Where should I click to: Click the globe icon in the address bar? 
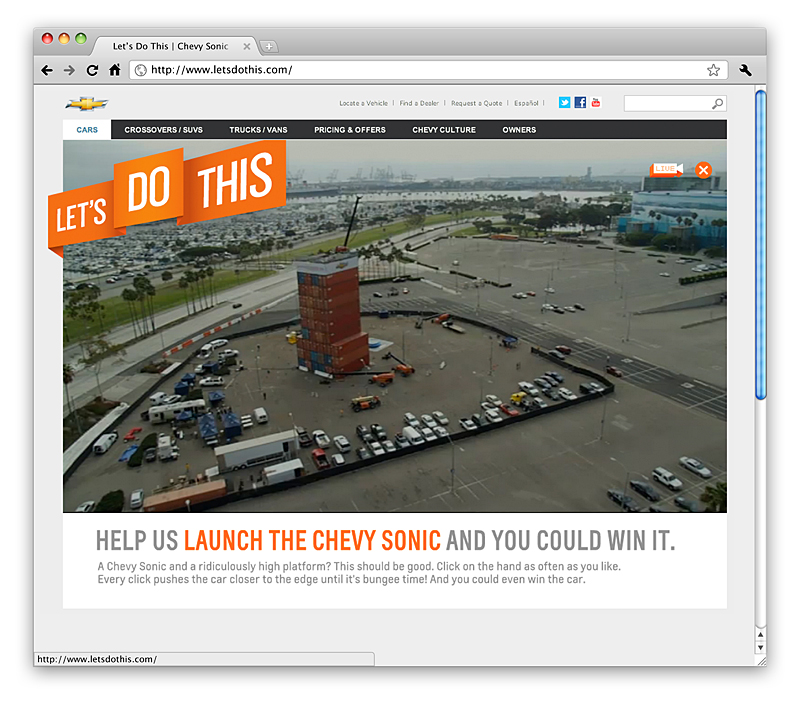point(140,70)
